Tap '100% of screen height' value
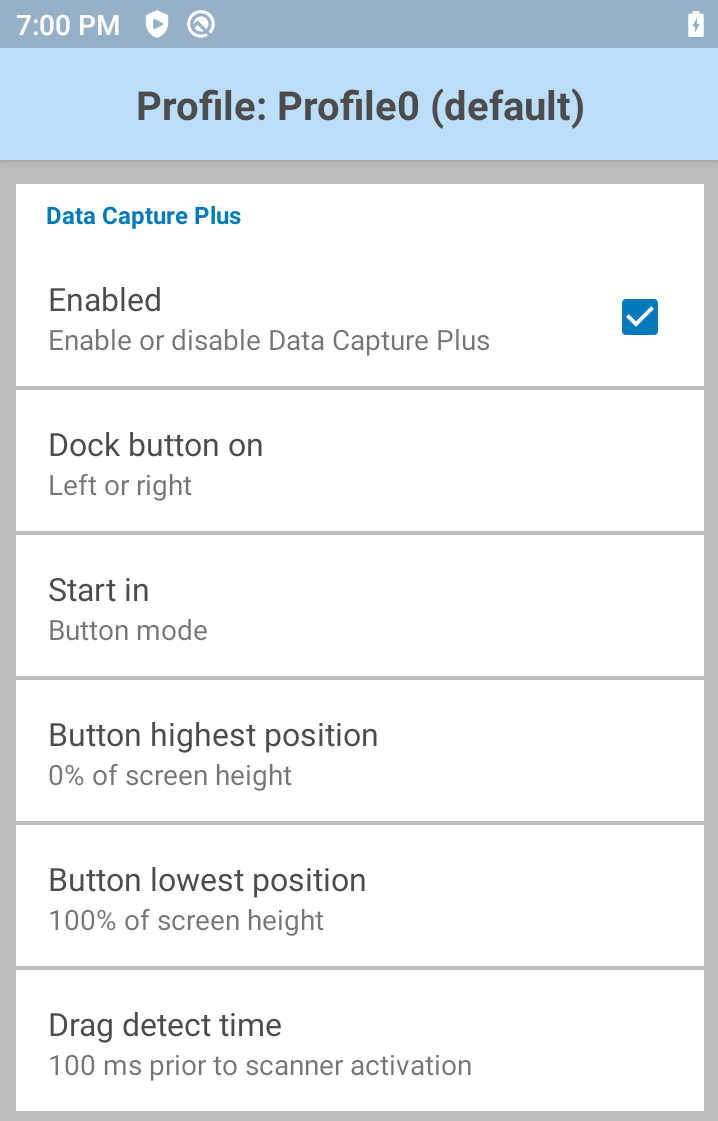This screenshot has height=1121, width=718. pyautogui.click(x=186, y=921)
